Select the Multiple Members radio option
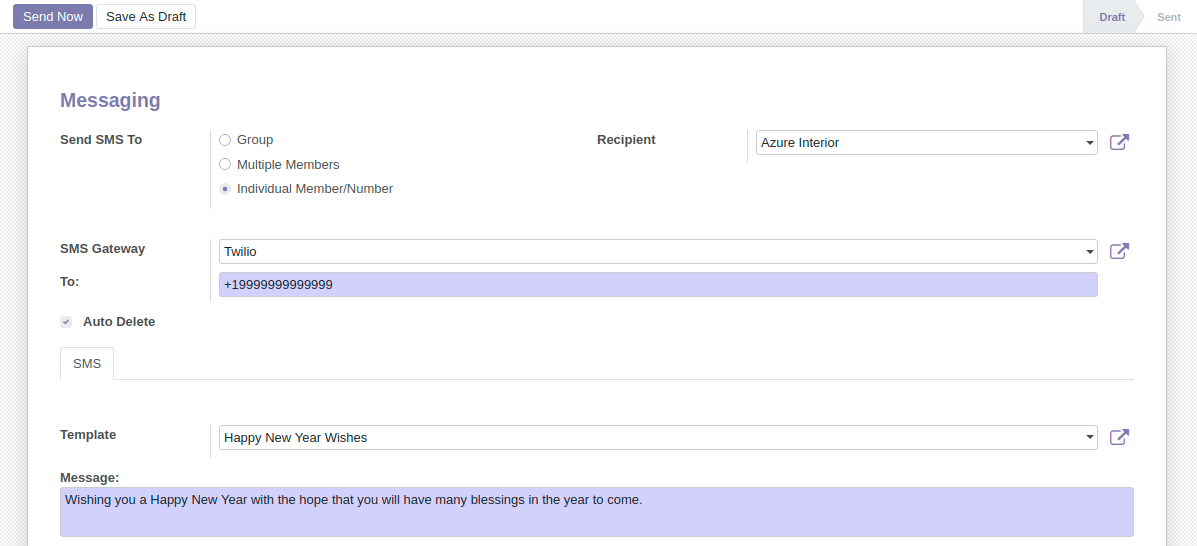This screenshot has width=1197, height=546. (x=225, y=165)
